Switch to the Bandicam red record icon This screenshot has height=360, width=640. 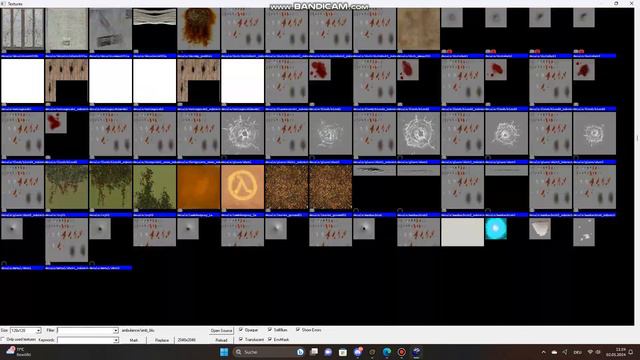tap(402, 352)
